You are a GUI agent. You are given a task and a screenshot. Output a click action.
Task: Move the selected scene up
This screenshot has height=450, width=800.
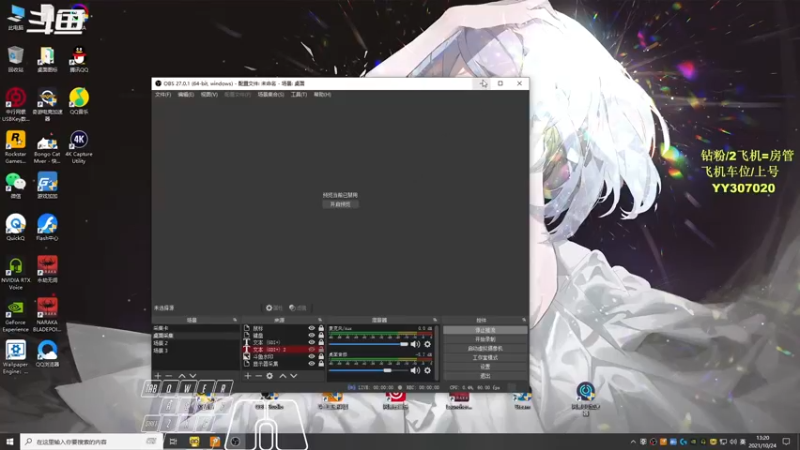182,376
